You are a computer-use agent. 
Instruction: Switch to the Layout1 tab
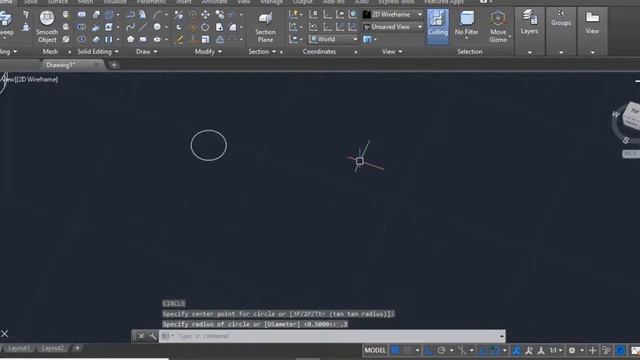[x=19, y=348]
